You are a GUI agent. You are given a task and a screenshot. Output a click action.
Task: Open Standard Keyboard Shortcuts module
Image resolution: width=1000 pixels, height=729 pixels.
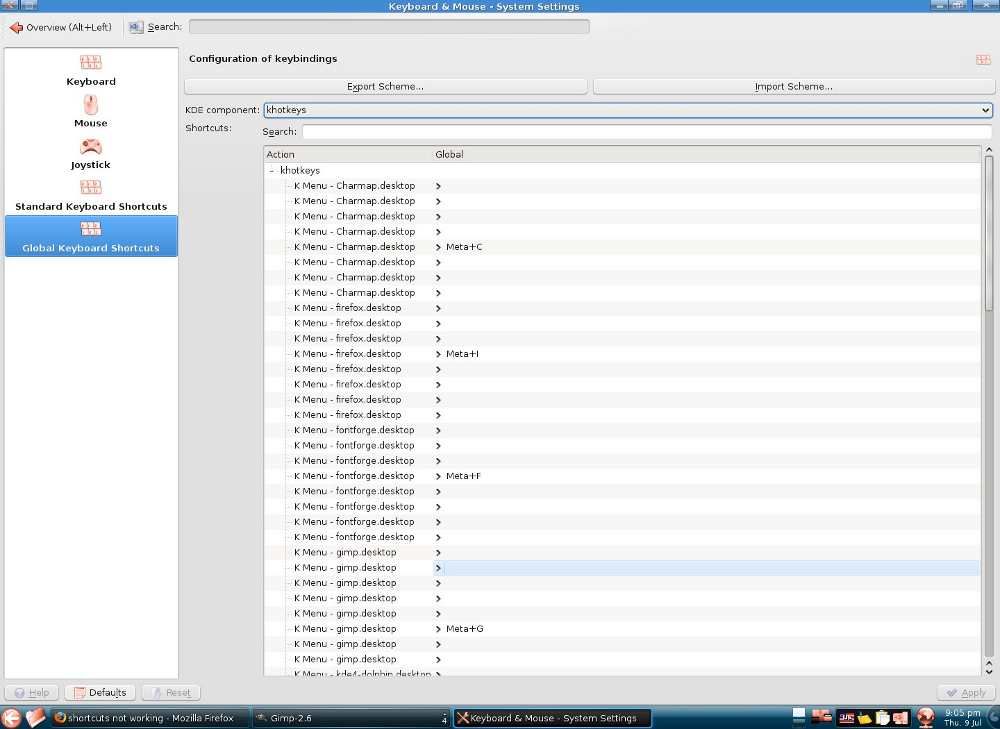(x=91, y=195)
